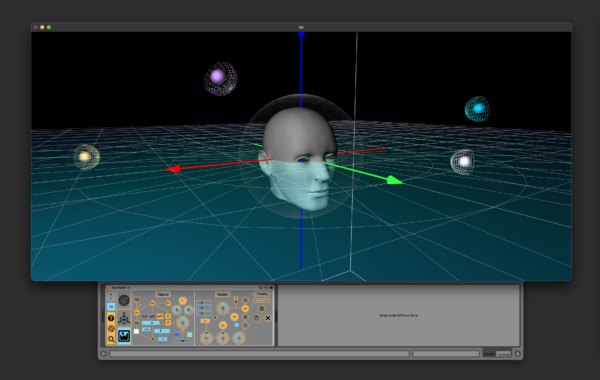Click the Presets button
Viewport: 600px width, 380px height.
click(262, 294)
